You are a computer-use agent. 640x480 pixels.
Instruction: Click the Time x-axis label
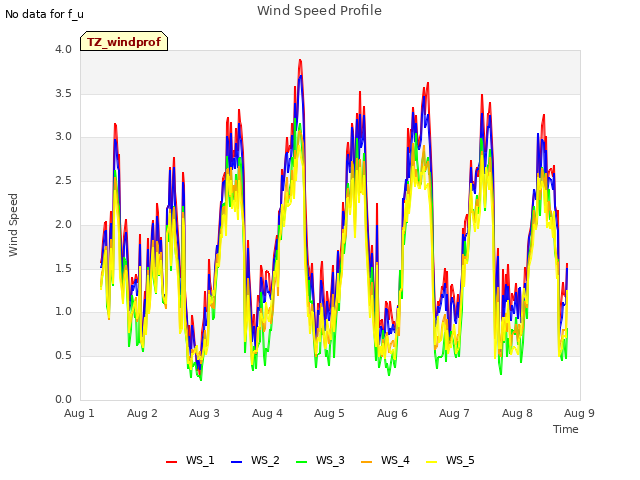click(566, 429)
